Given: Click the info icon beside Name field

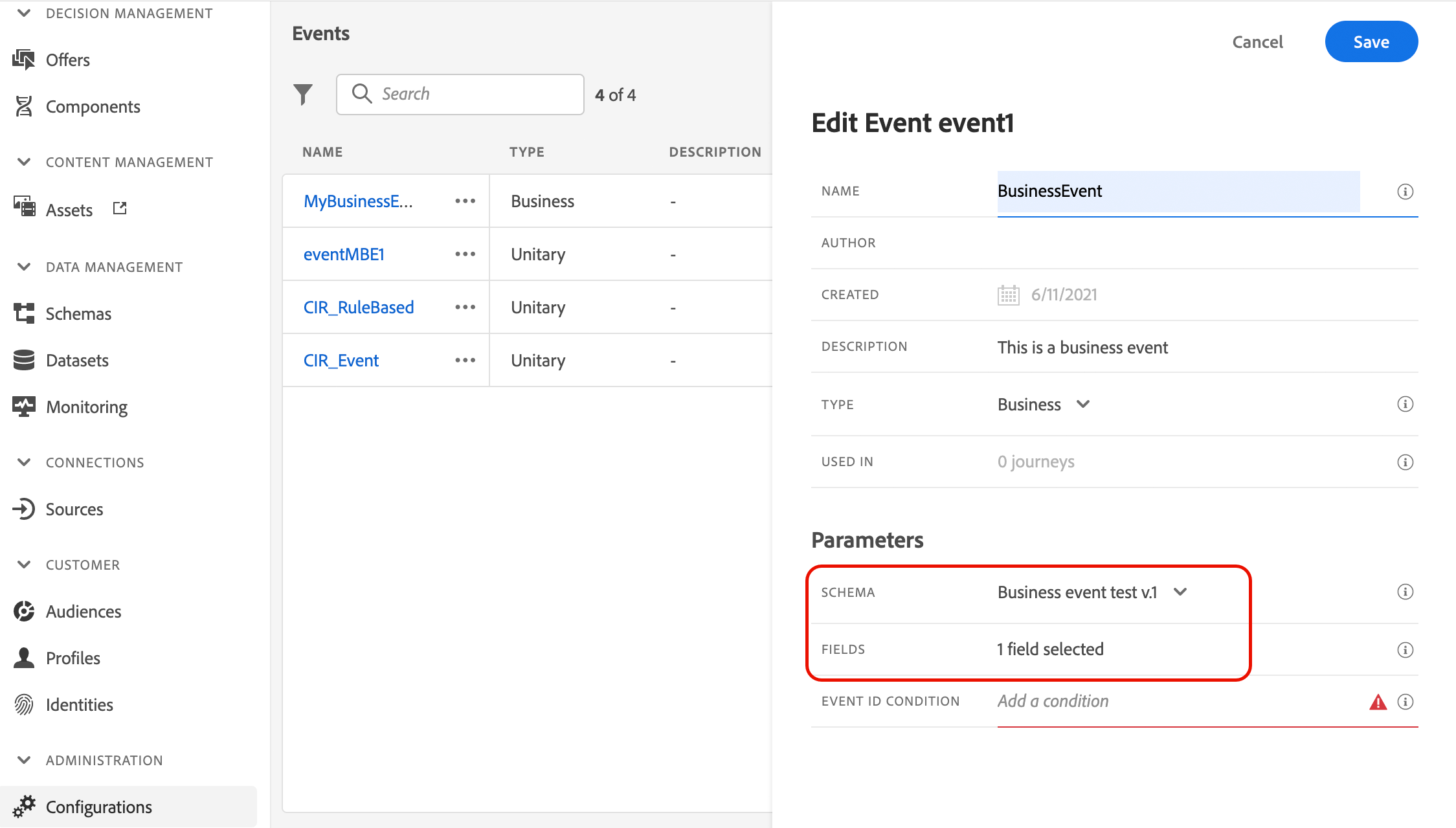Looking at the screenshot, I should (1405, 192).
